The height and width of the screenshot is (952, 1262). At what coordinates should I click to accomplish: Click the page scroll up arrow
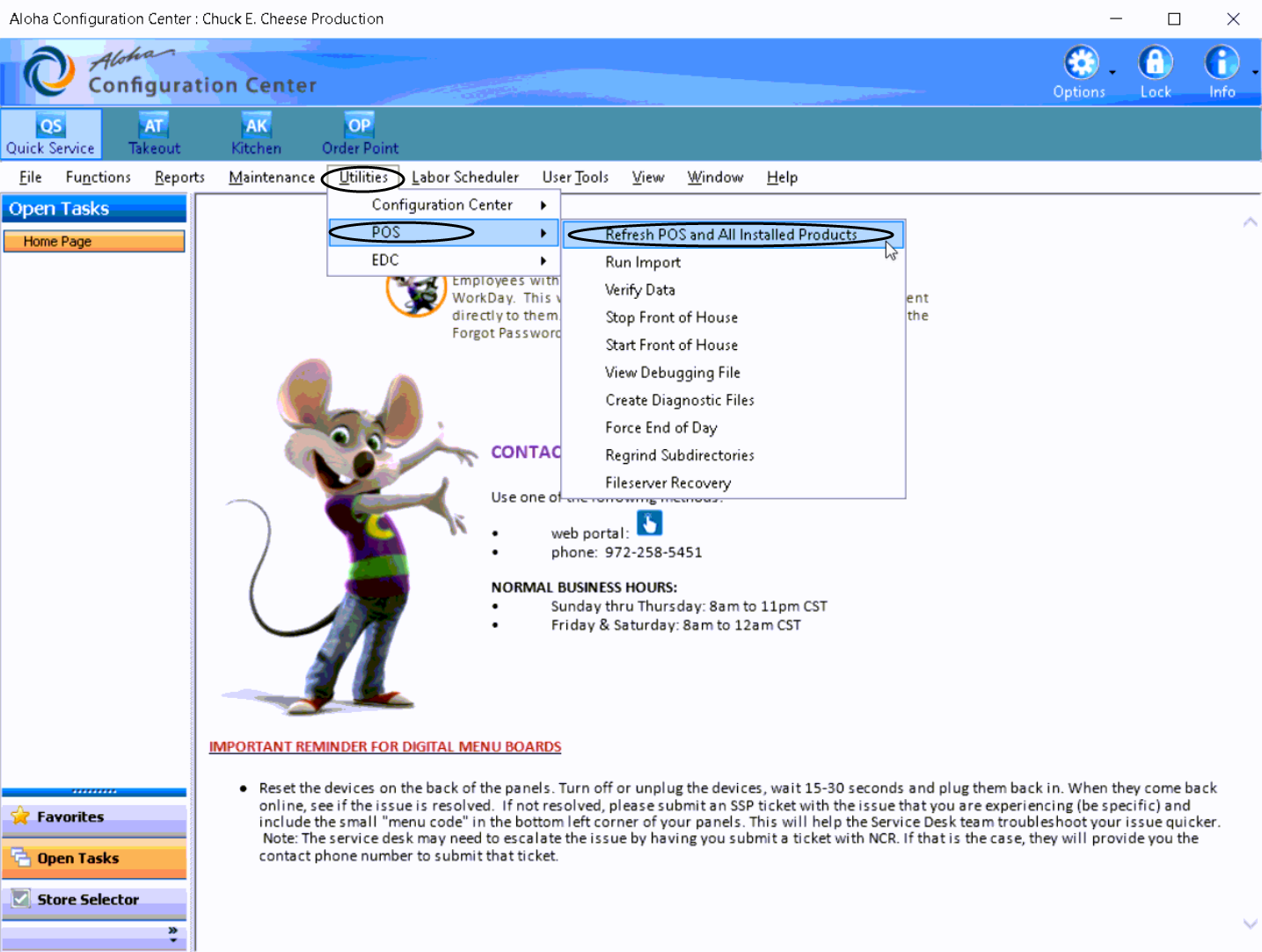(1250, 222)
